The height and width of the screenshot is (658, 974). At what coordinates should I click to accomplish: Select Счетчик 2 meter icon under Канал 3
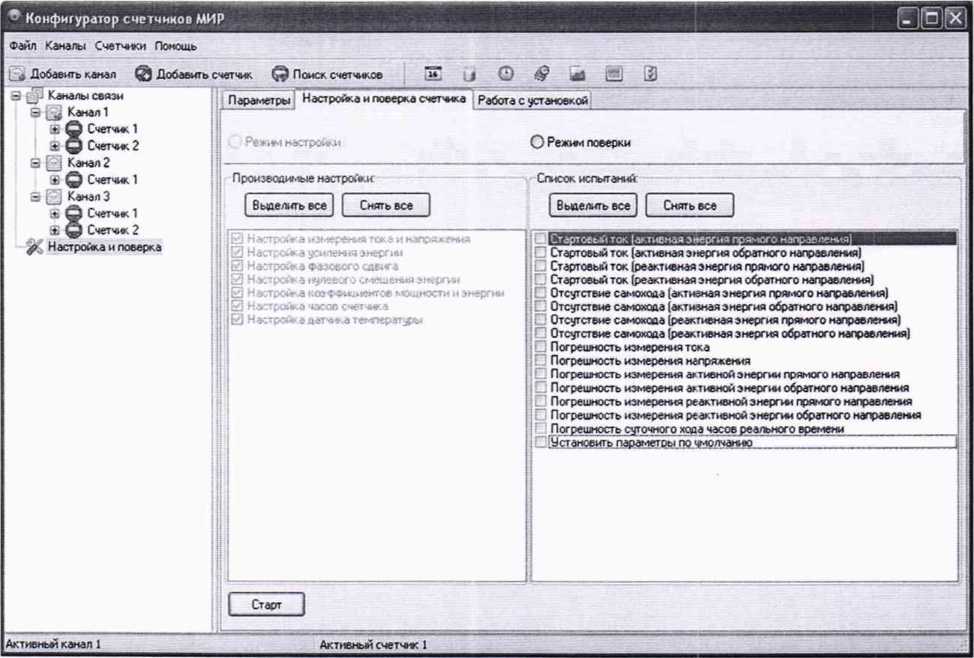point(74,230)
